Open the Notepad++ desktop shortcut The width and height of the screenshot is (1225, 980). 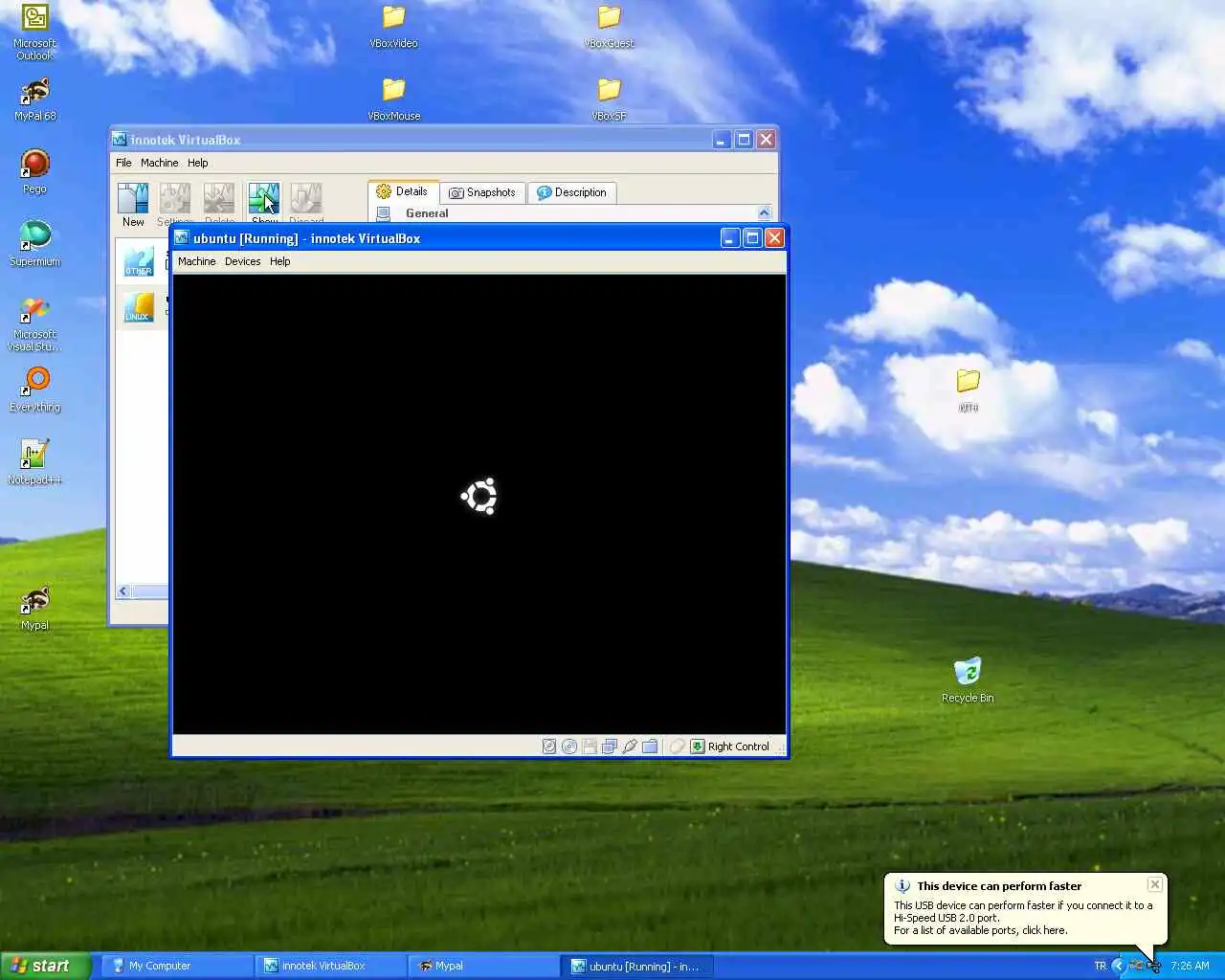[x=34, y=463]
